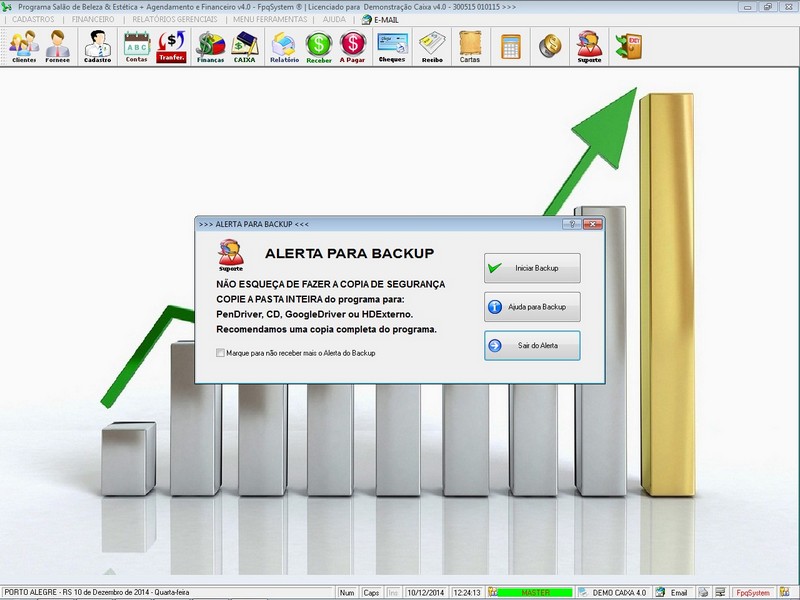Click the date 10/12/2014 in status bar
800x600 pixels.
pyautogui.click(x=426, y=592)
